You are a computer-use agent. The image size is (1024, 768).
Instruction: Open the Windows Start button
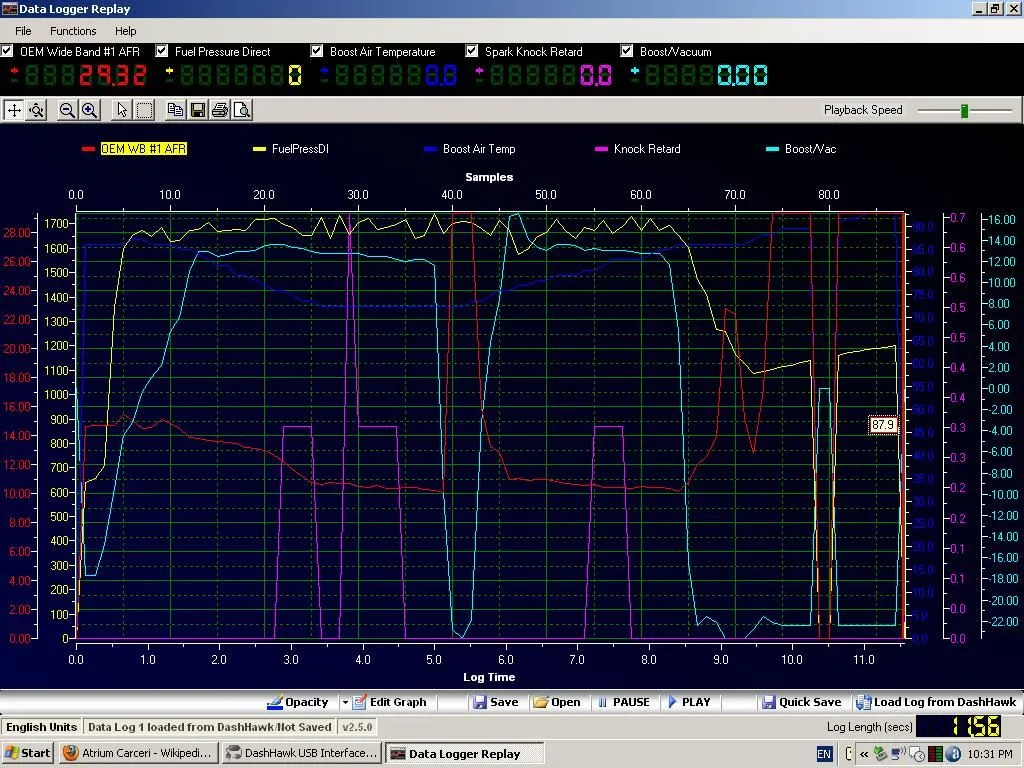tap(27, 753)
